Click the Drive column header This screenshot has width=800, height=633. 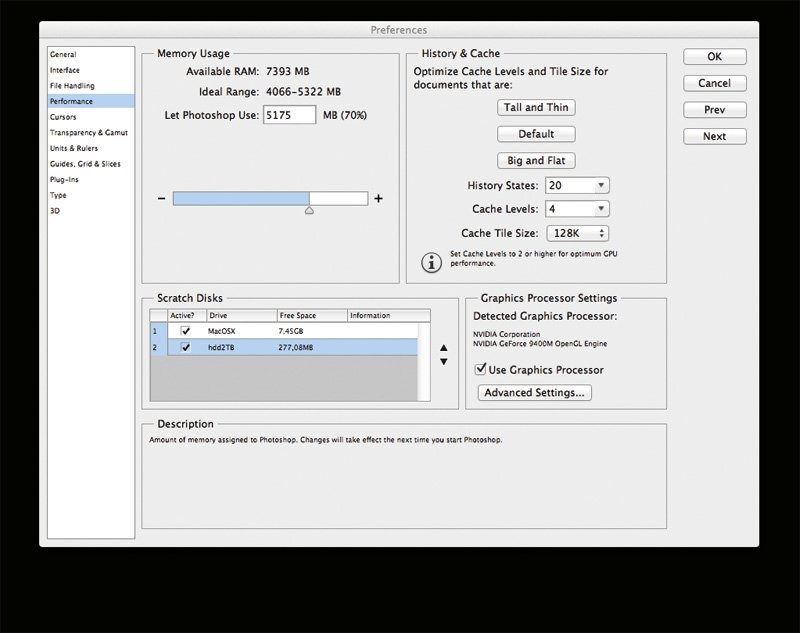pos(242,316)
